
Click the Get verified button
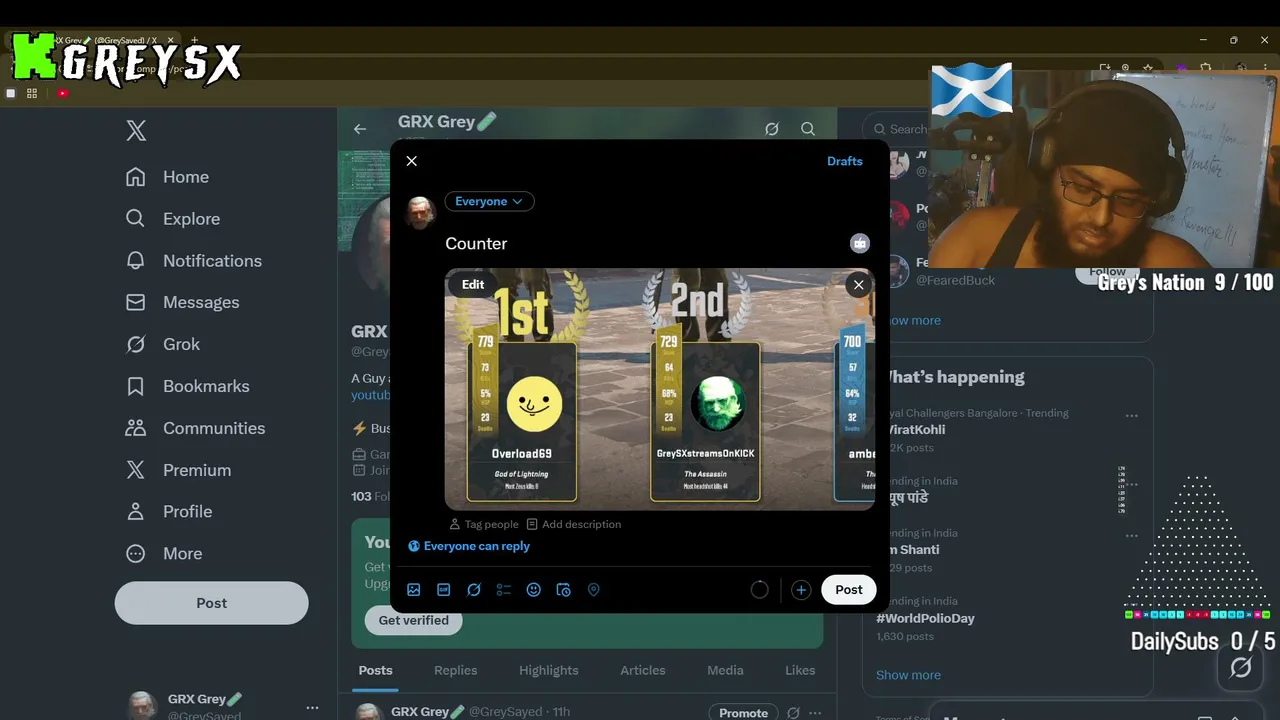pyautogui.click(x=413, y=620)
